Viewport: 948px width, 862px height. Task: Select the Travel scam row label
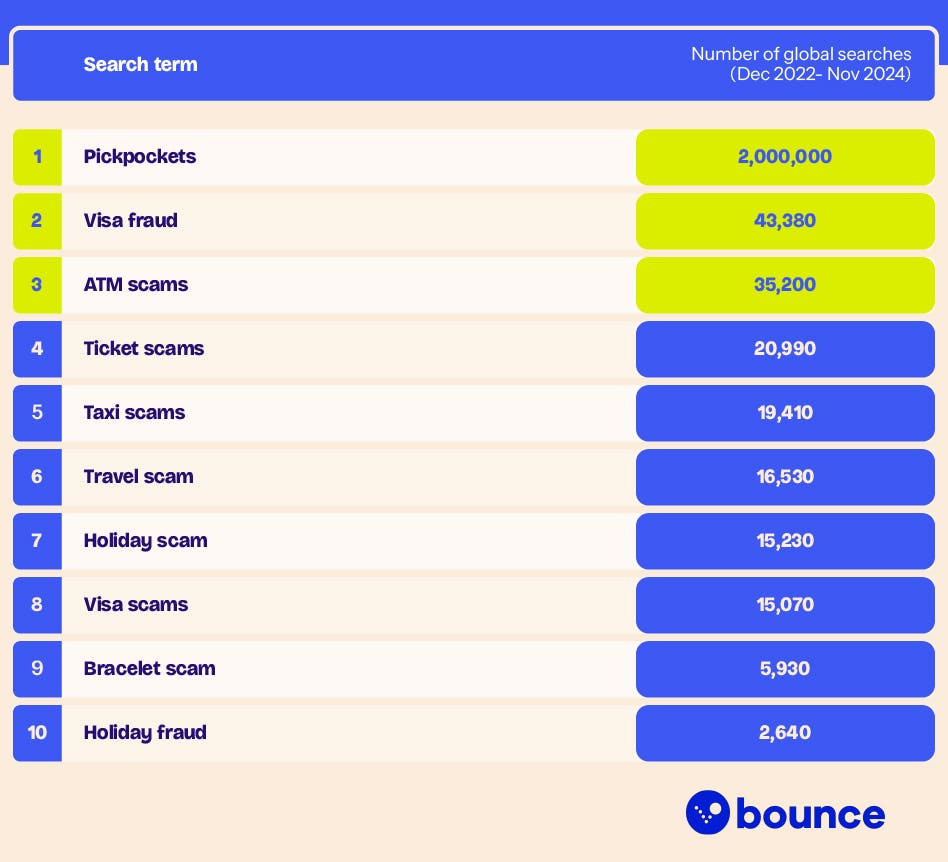tap(139, 476)
